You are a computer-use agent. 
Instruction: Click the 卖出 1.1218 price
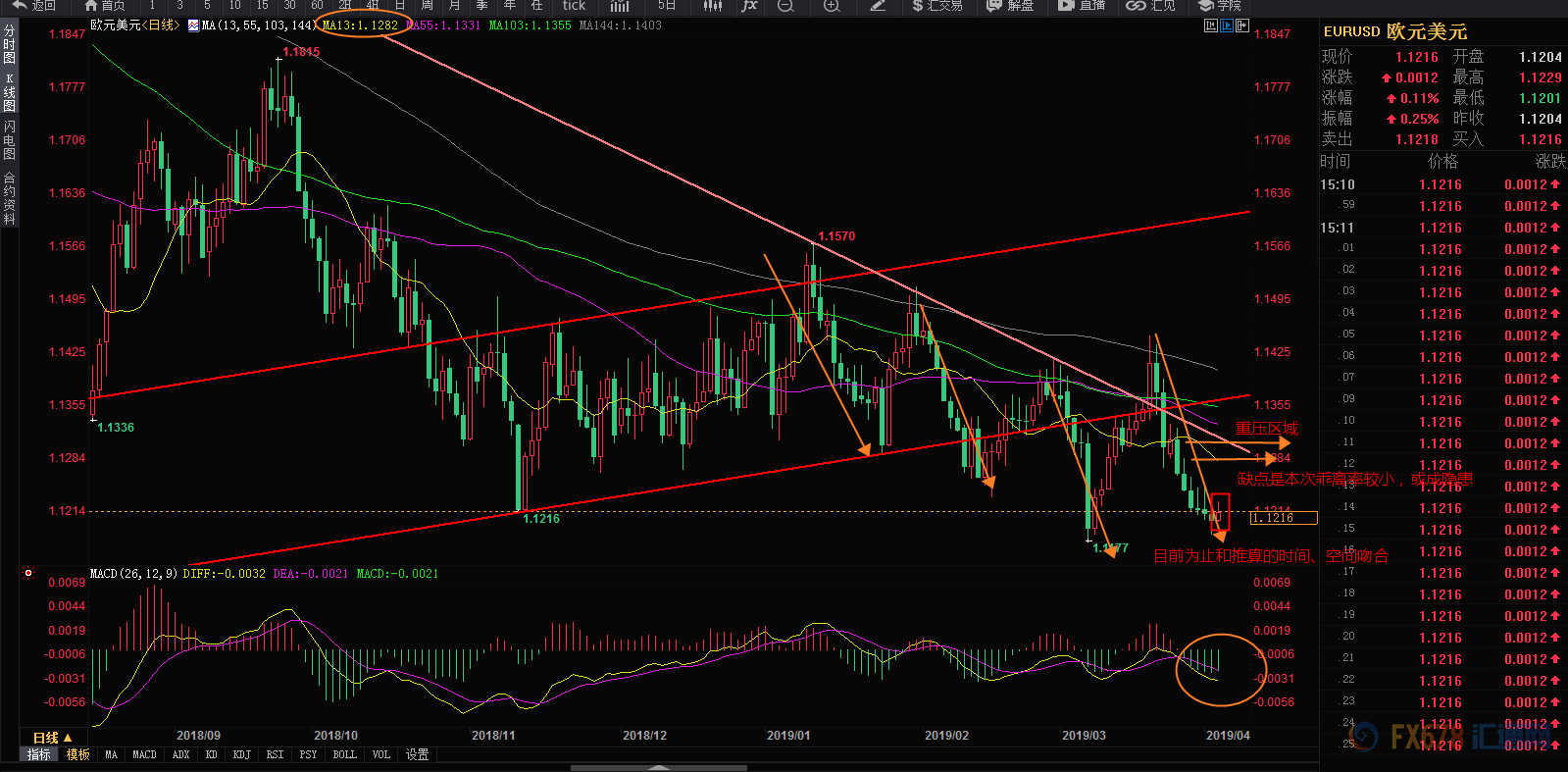(x=1417, y=139)
